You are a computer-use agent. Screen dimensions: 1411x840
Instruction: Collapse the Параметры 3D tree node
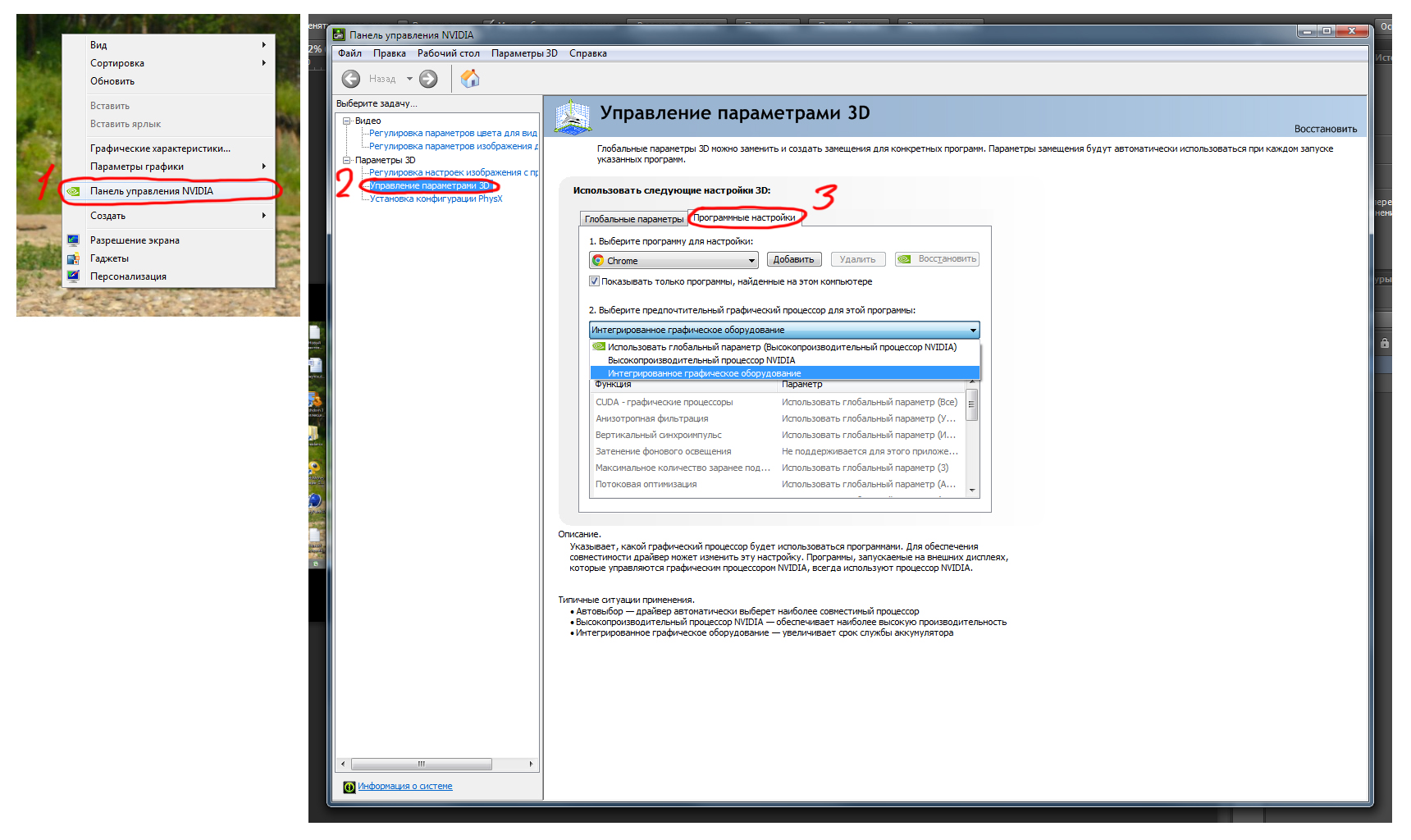pyautogui.click(x=347, y=160)
